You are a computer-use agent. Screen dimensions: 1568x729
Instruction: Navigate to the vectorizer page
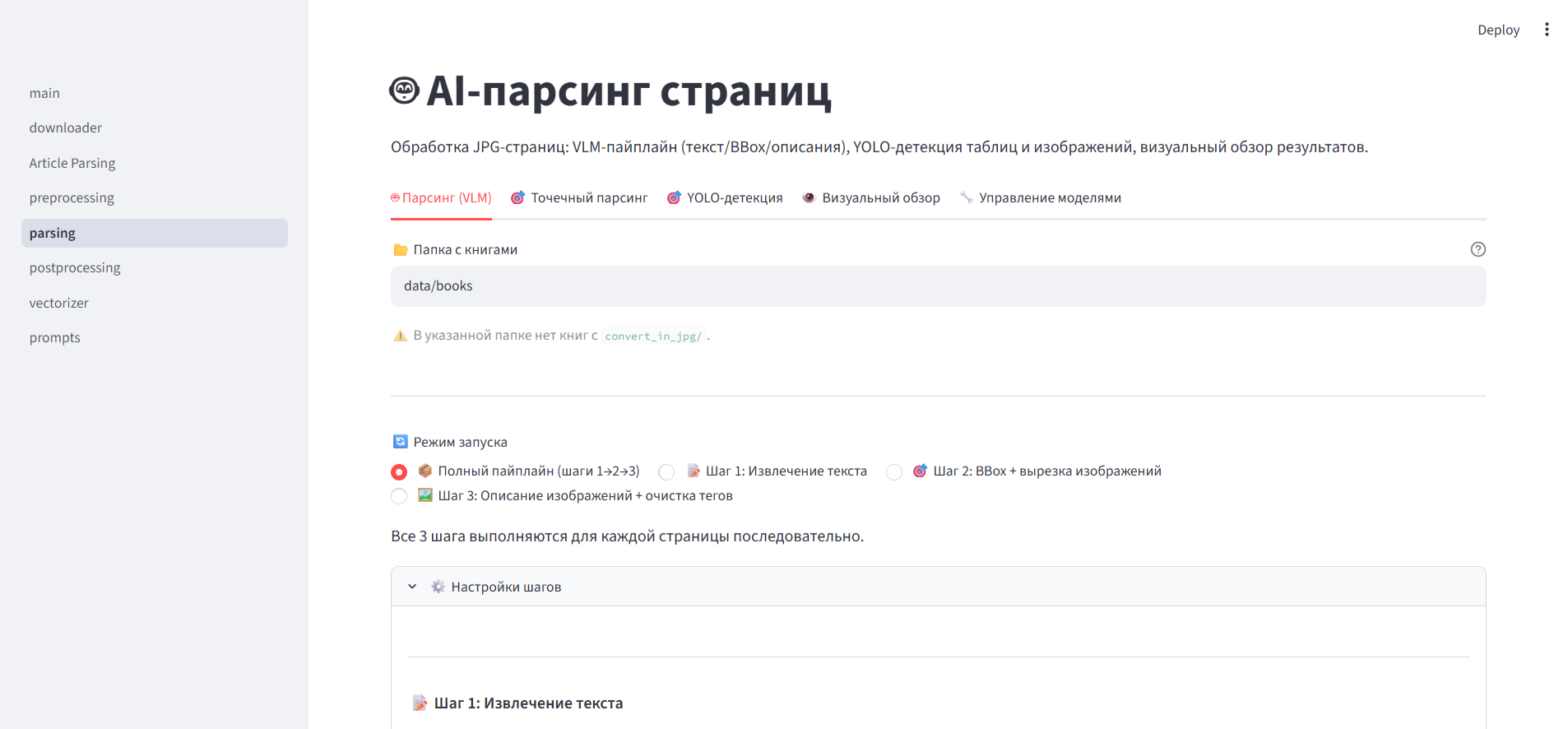(155, 303)
